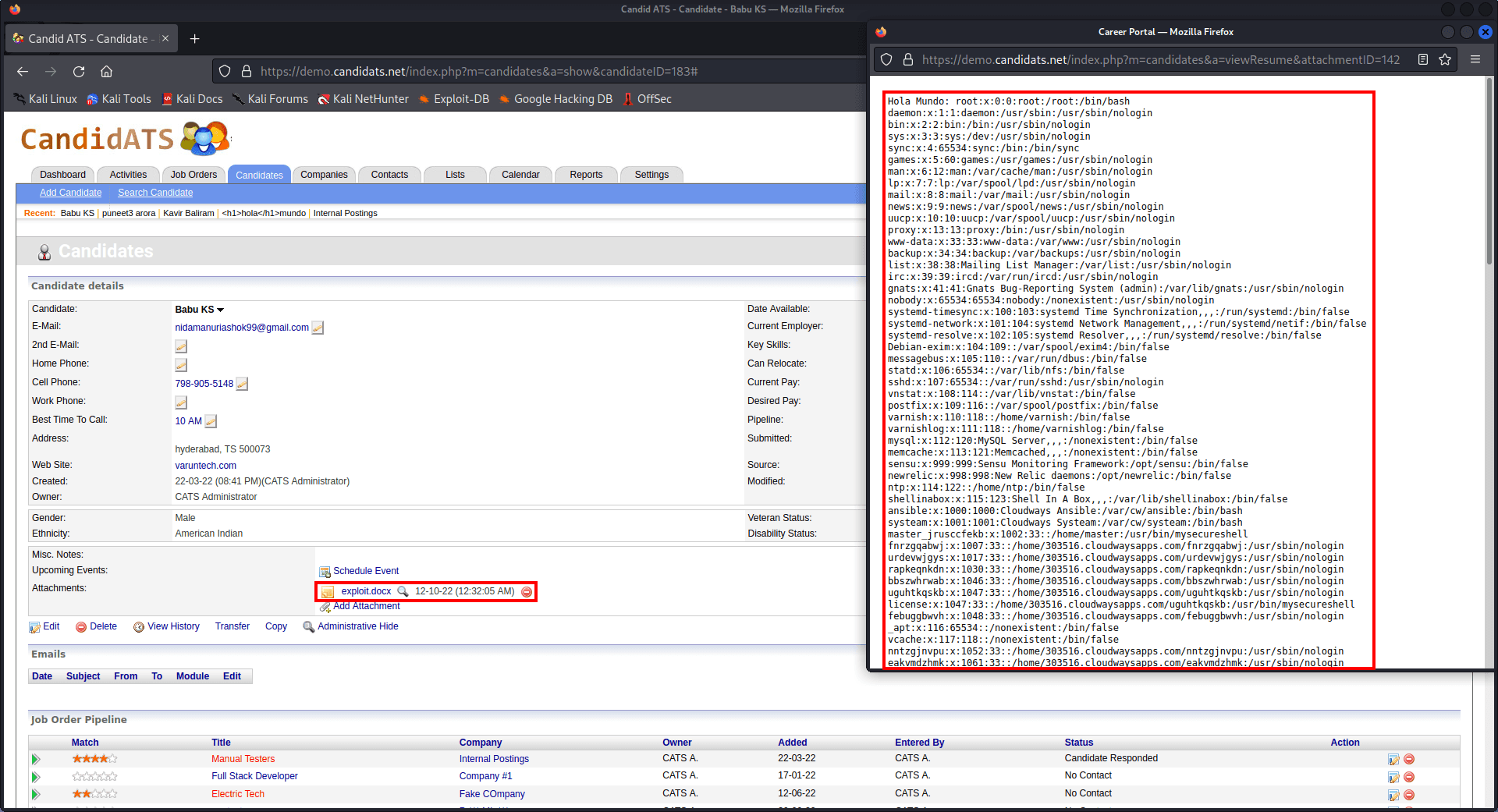Expand Full Stack Developer pipeline details arrow
This screenshot has height=812, width=1498.
click(x=35, y=777)
